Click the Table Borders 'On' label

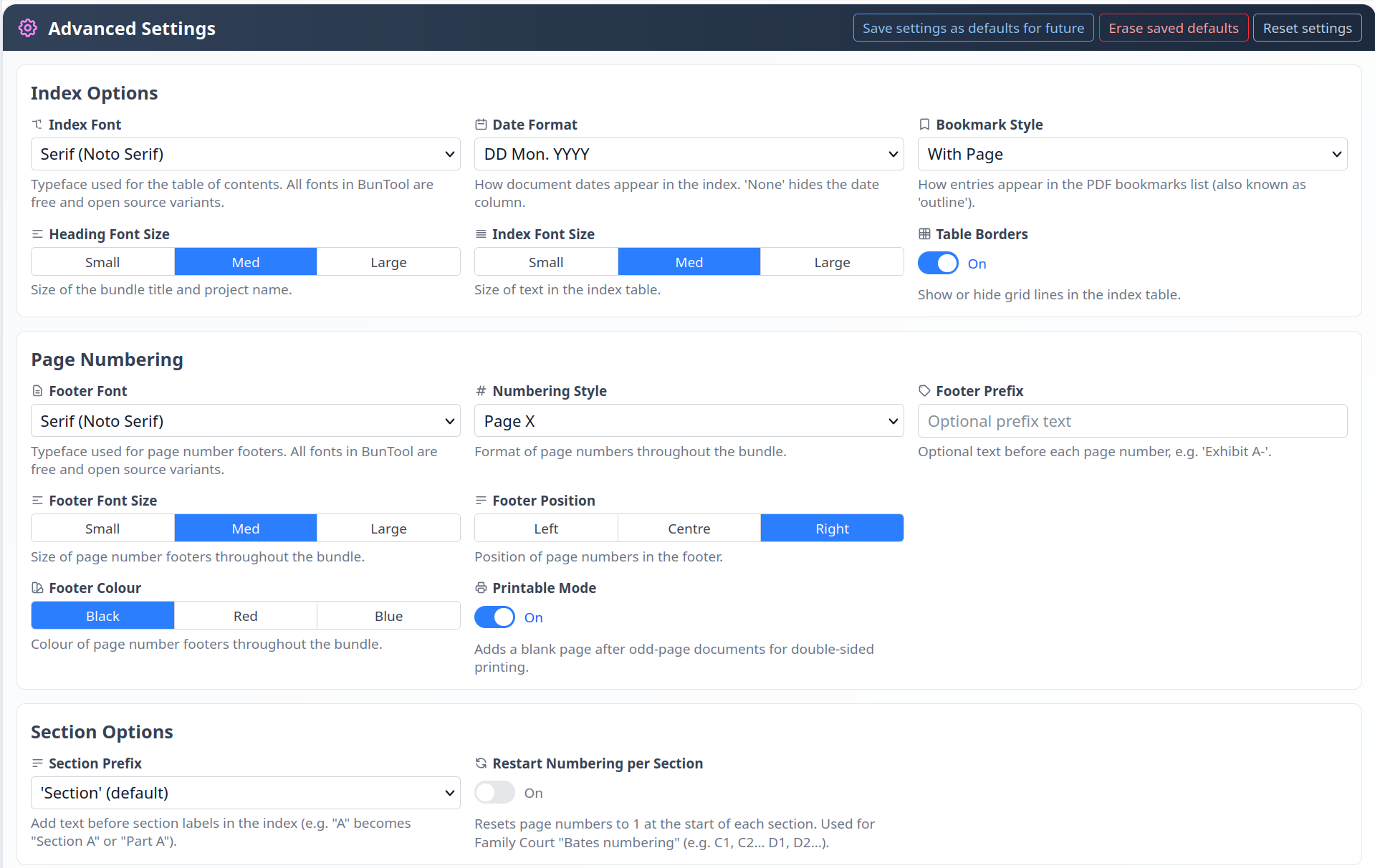[977, 264]
